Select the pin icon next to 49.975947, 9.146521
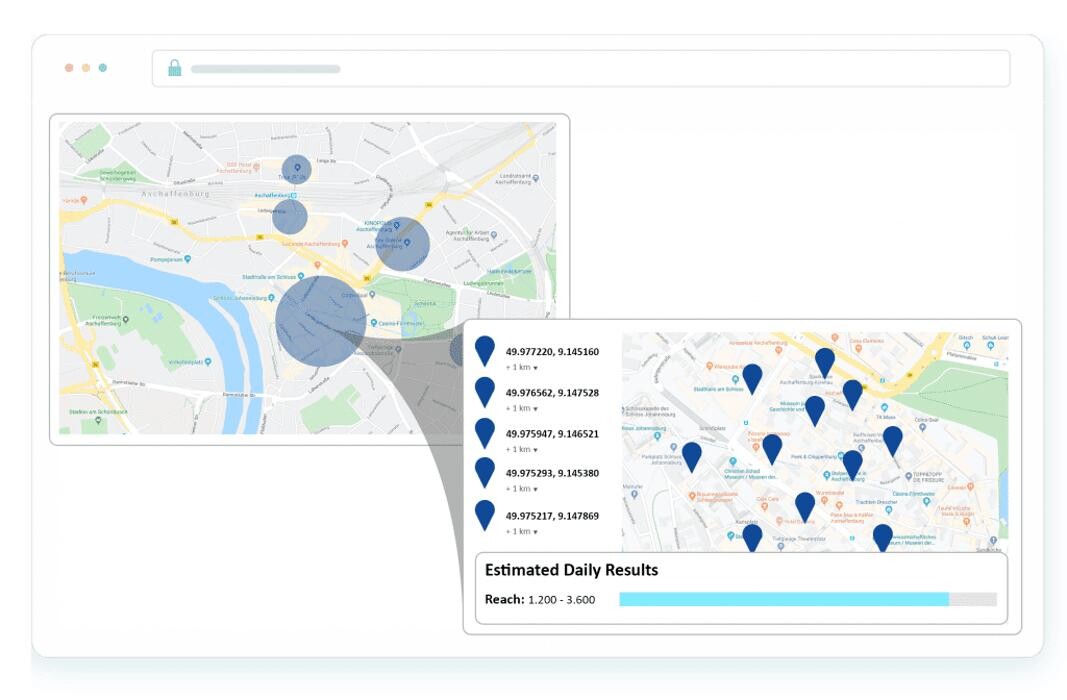 pos(485,433)
